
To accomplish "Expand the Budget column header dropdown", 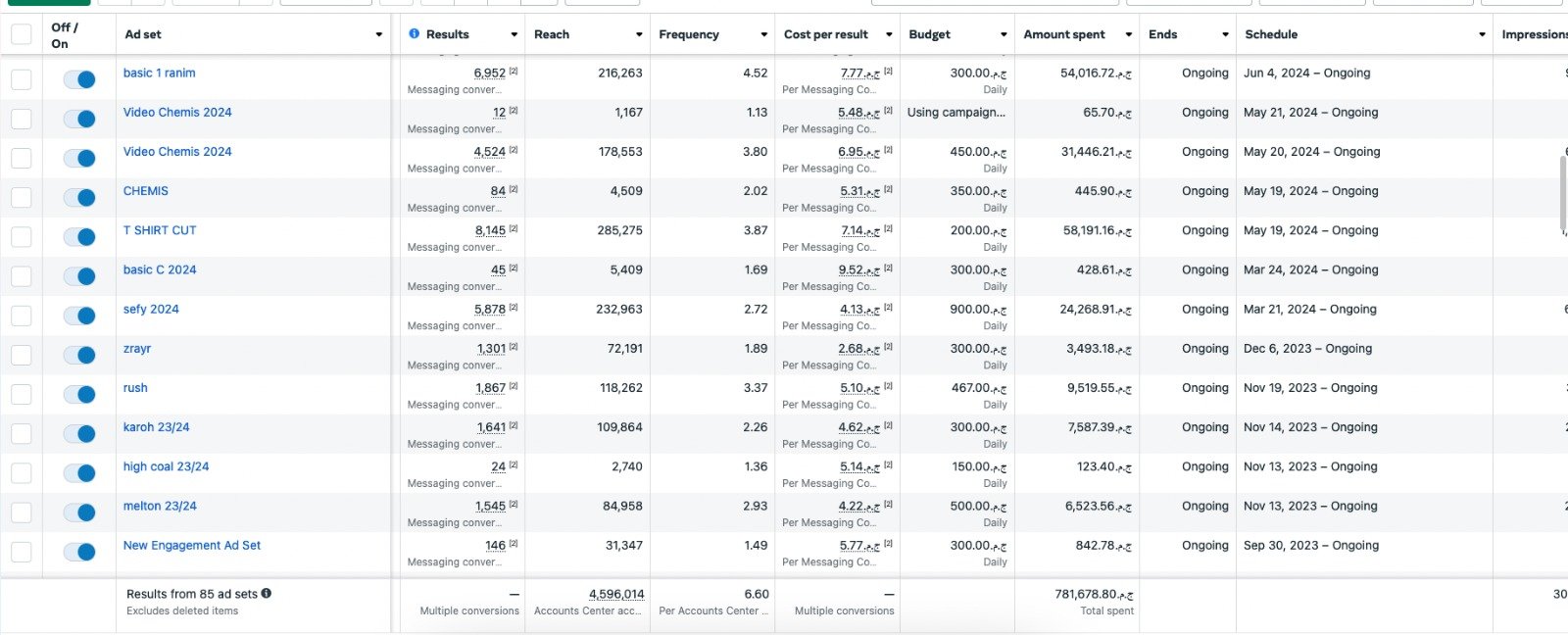I will pos(1004,35).
